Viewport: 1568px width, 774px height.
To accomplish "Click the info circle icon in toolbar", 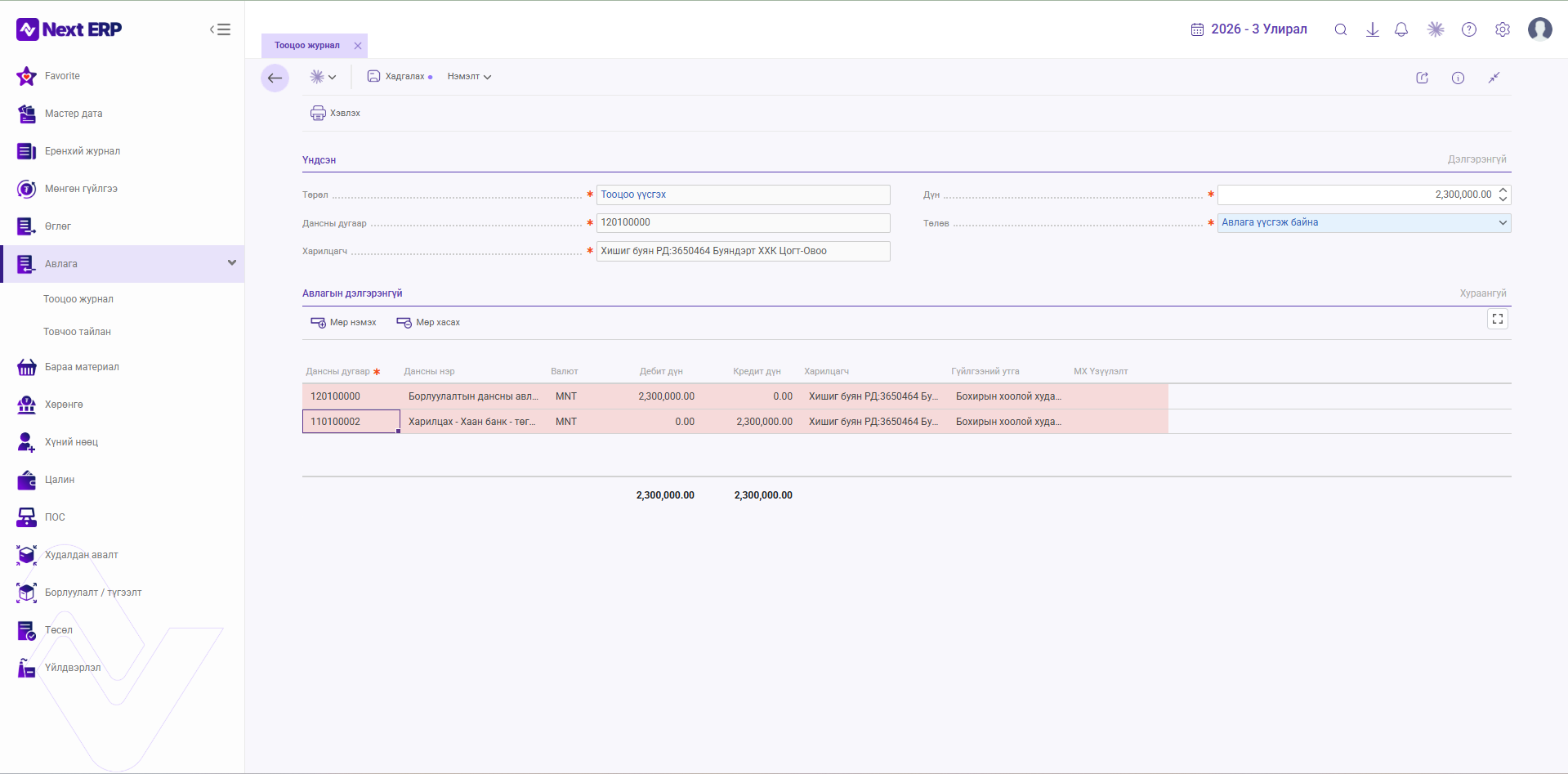I will click(1458, 78).
